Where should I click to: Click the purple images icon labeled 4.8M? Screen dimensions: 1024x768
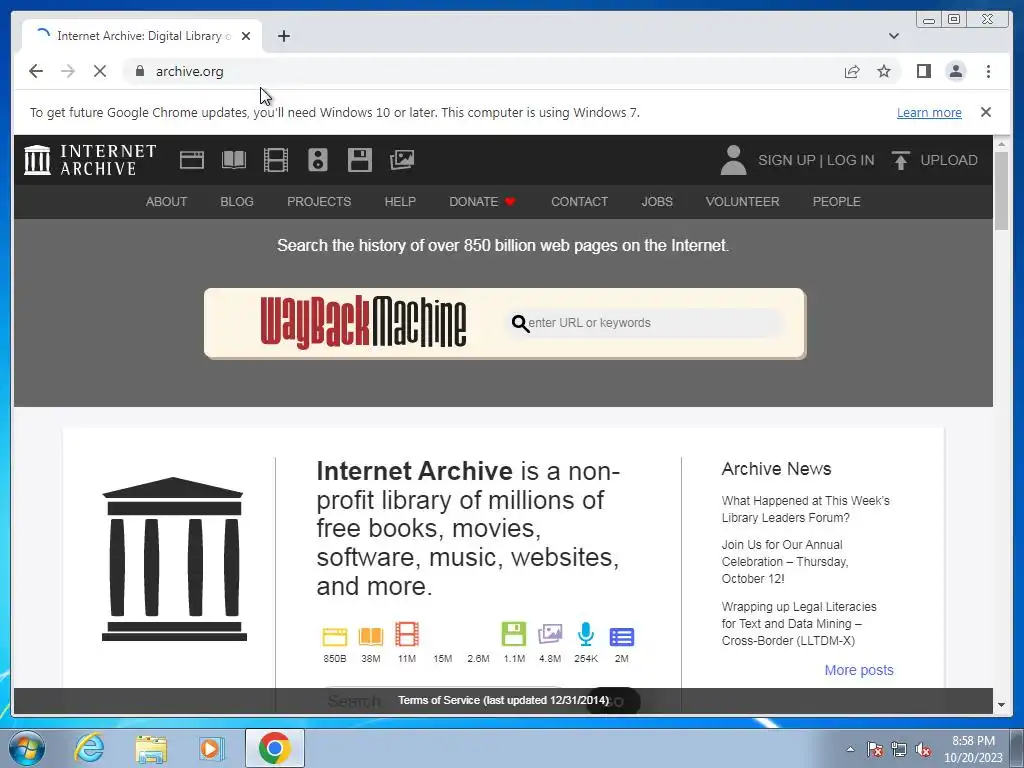tap(550, 634)
